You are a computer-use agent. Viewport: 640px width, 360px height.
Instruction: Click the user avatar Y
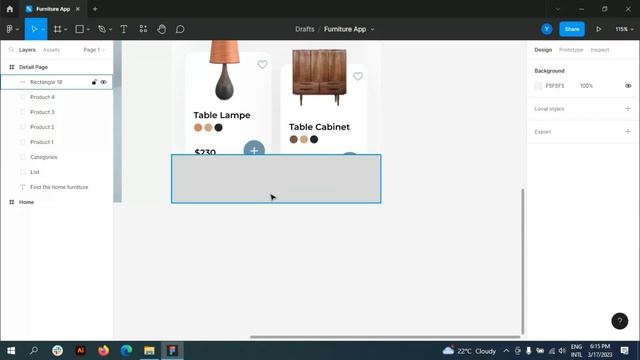(547, 29)
